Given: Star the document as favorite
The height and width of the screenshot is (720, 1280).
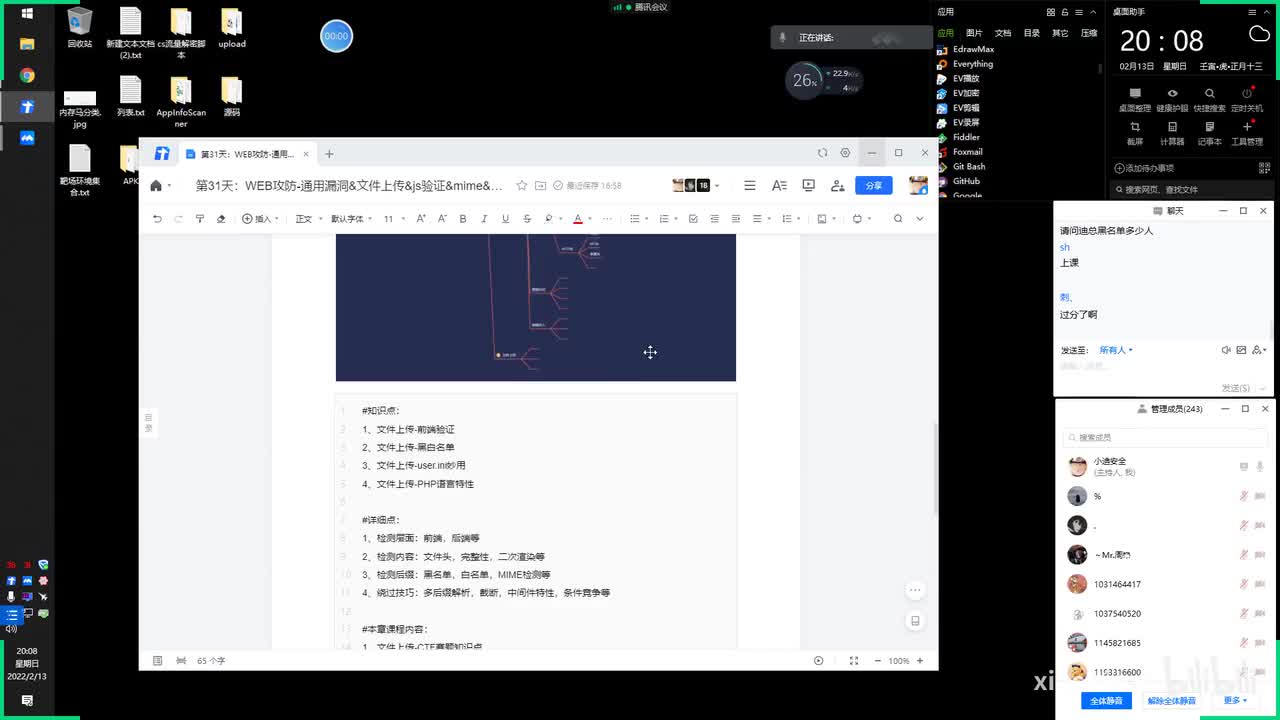Looking at the screenshot, I should (521, 185).
